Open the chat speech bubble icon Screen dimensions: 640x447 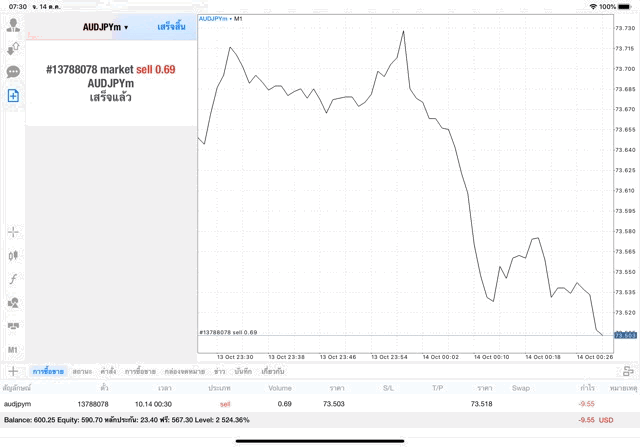(14, 72)
